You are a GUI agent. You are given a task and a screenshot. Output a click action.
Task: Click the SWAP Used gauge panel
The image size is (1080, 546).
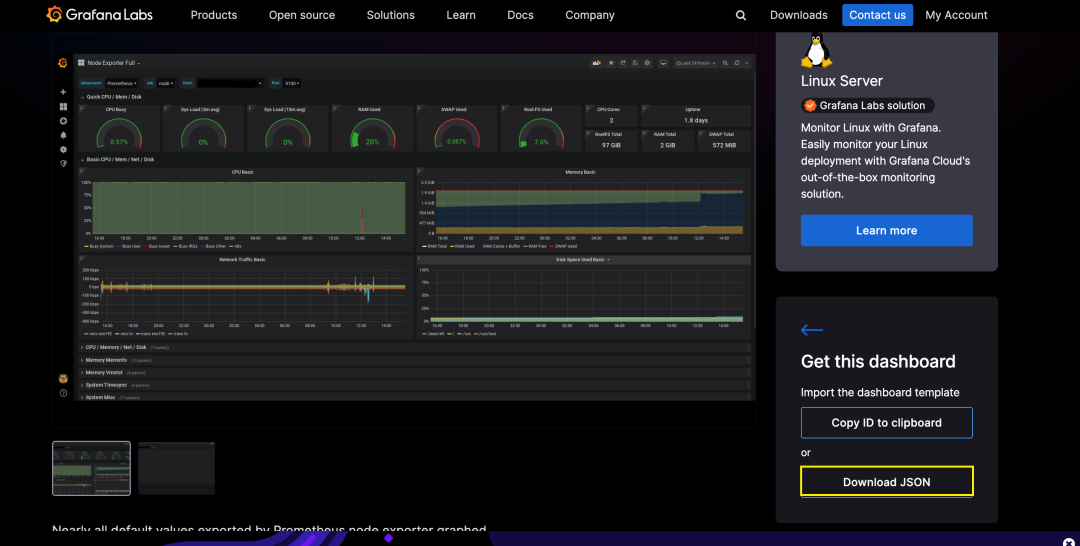point(457,127)
